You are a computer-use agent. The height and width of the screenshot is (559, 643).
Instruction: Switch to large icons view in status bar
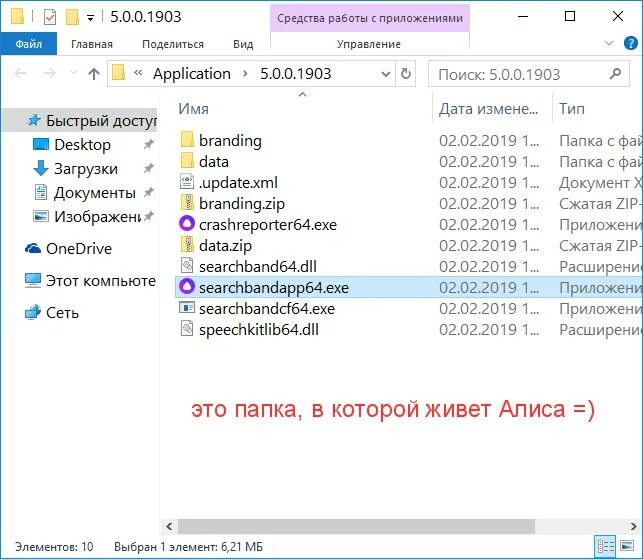tap(627, 546)
